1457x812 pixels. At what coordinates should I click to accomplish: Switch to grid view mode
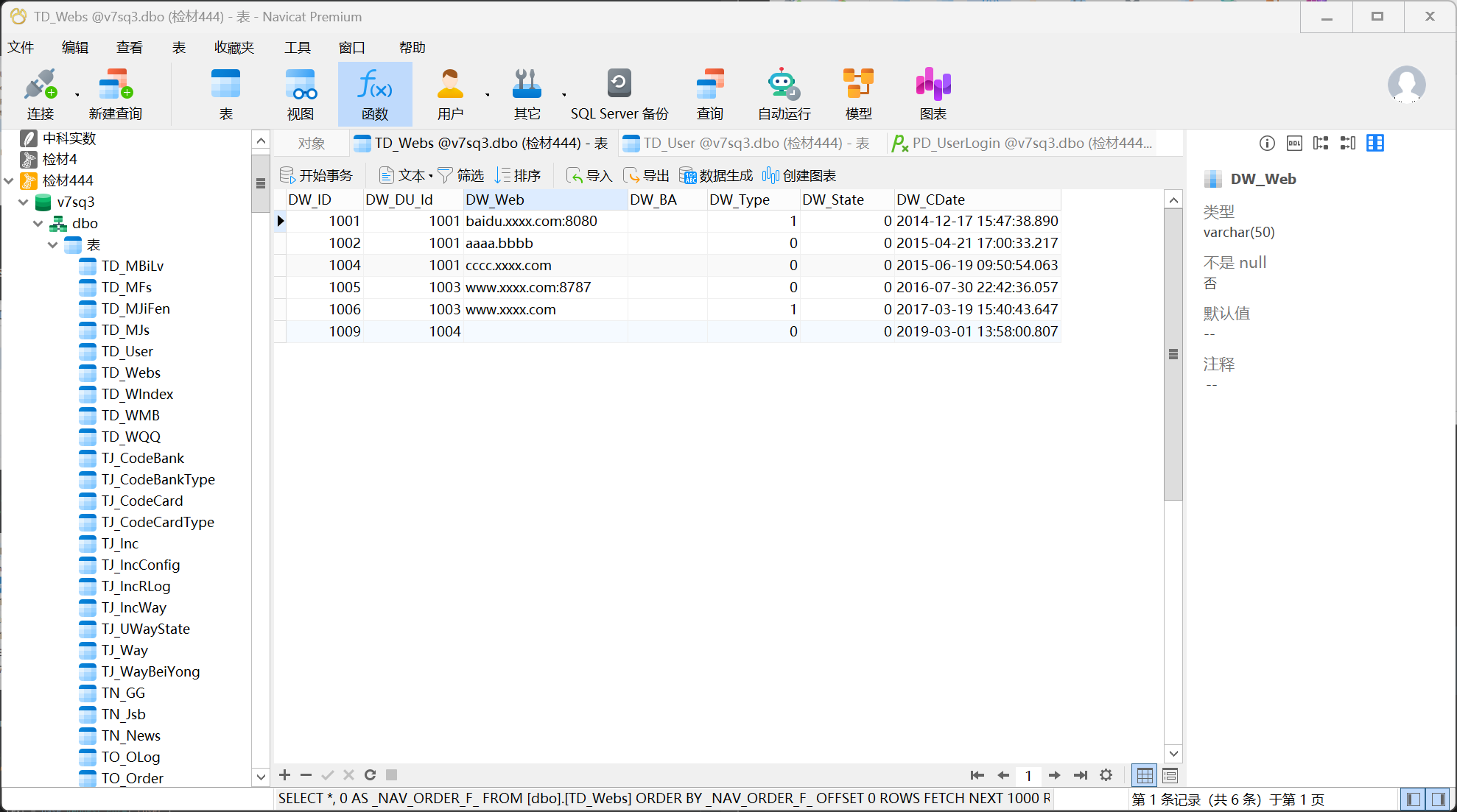point(1145,775)
